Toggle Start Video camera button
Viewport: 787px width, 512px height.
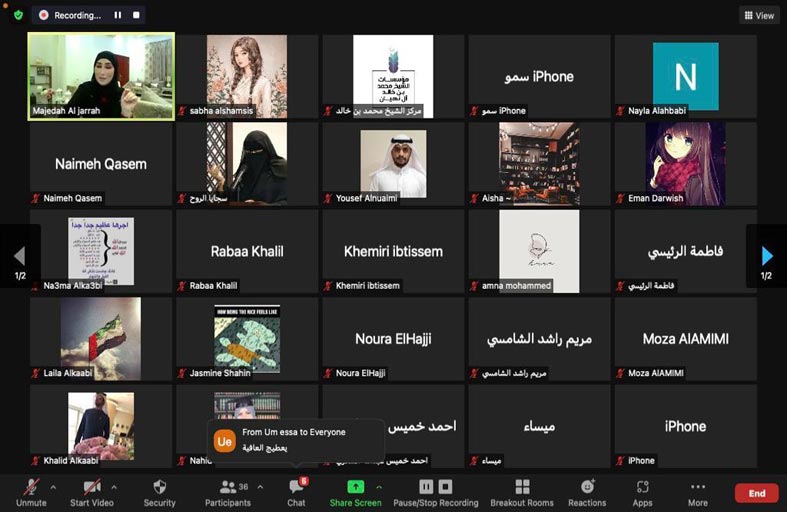(x=92, y=491)
